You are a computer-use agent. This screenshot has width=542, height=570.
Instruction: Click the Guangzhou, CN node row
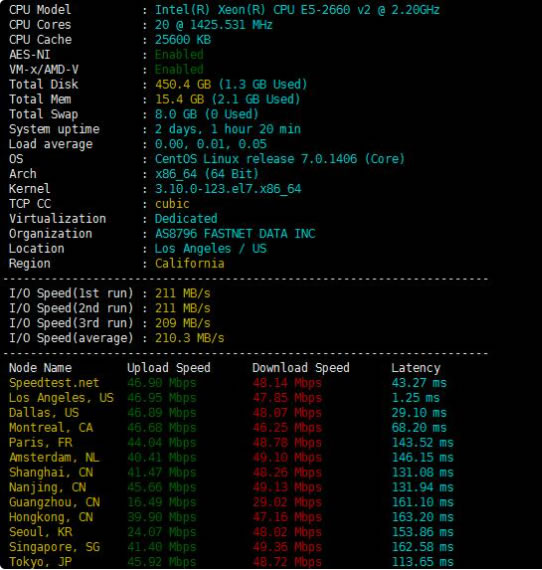[231, 502]
